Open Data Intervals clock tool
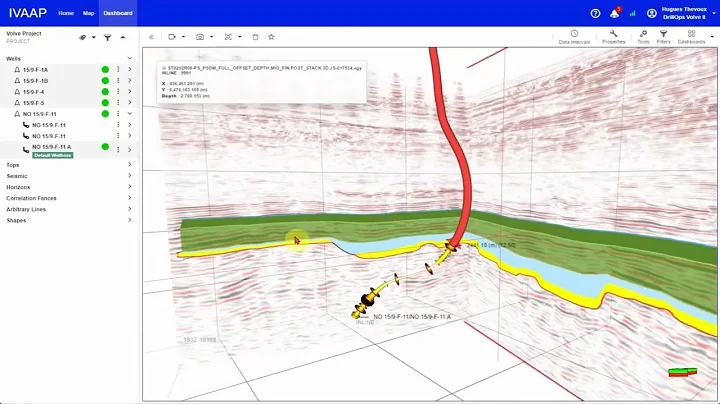Viewport: 720px width, 404px height. (574, 37)
